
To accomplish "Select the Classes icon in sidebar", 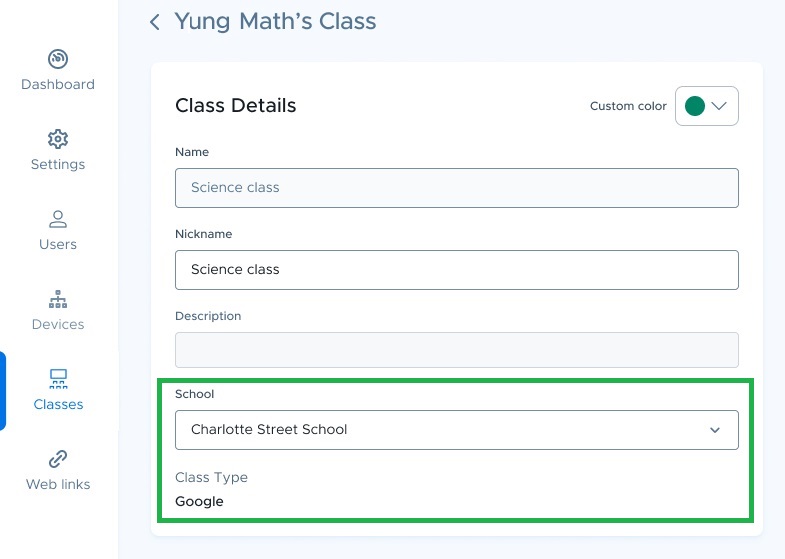I will 58,379.
